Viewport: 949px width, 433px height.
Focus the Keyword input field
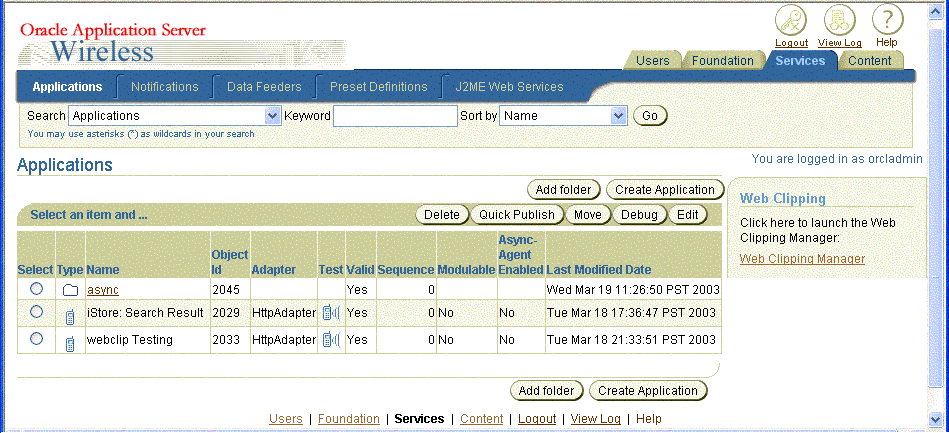coord(395,116)
